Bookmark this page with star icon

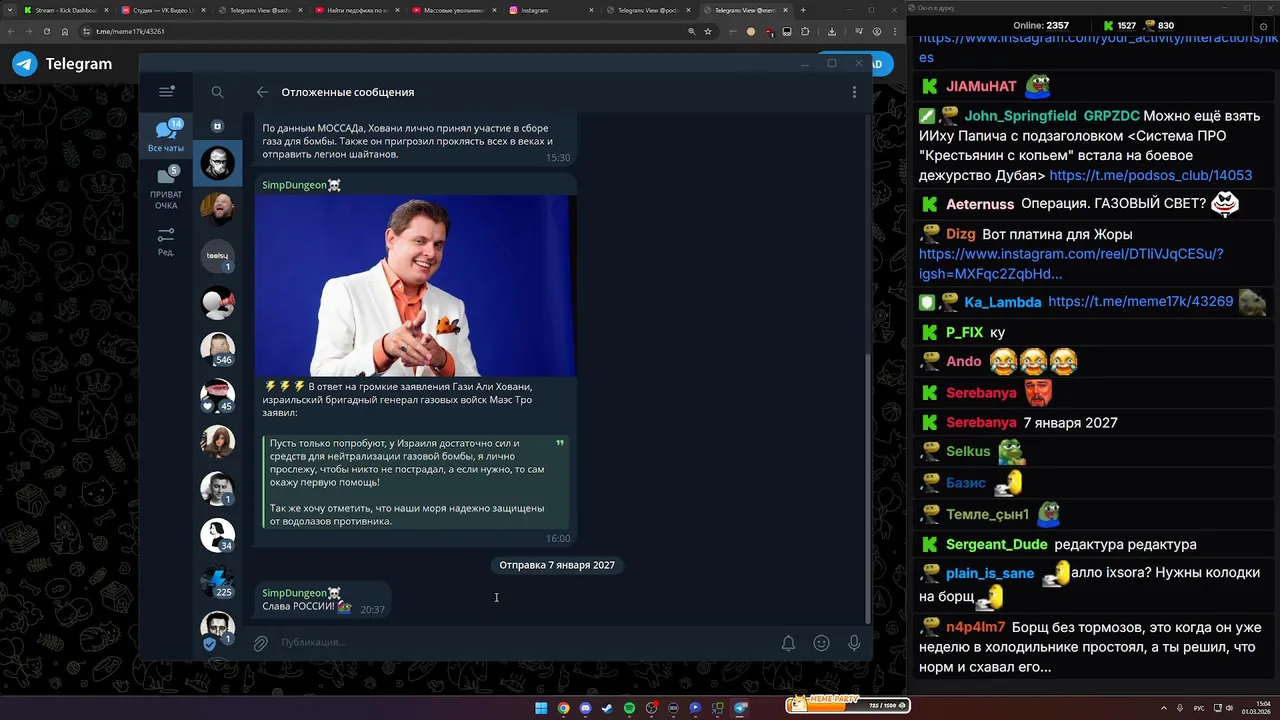(707, 31)
